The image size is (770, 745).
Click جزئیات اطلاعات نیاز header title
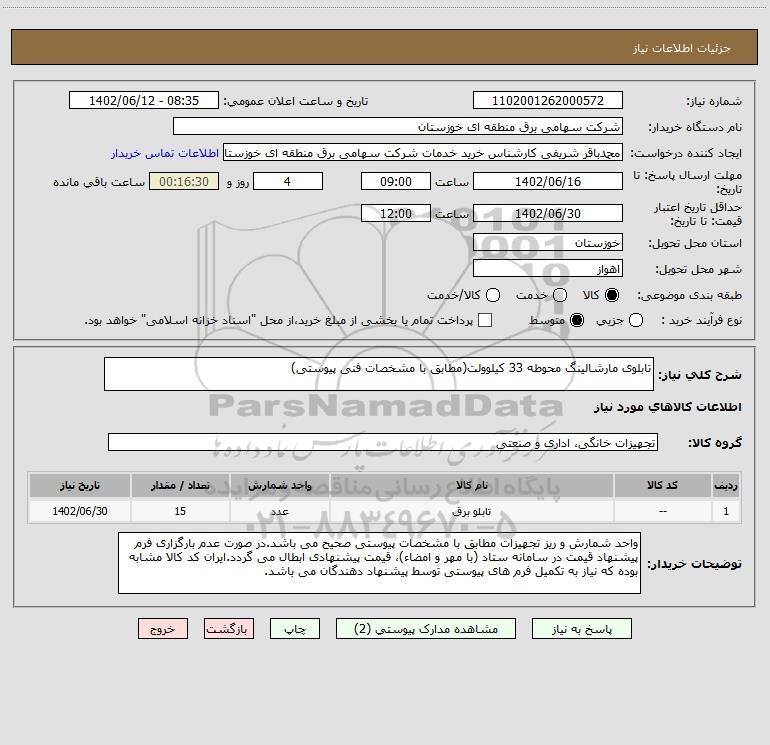(x=682, y=48)
